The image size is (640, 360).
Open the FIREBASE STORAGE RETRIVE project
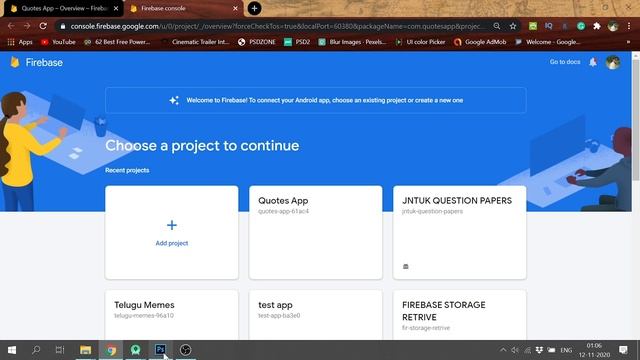pyautogui.click(x=460, y=315)
